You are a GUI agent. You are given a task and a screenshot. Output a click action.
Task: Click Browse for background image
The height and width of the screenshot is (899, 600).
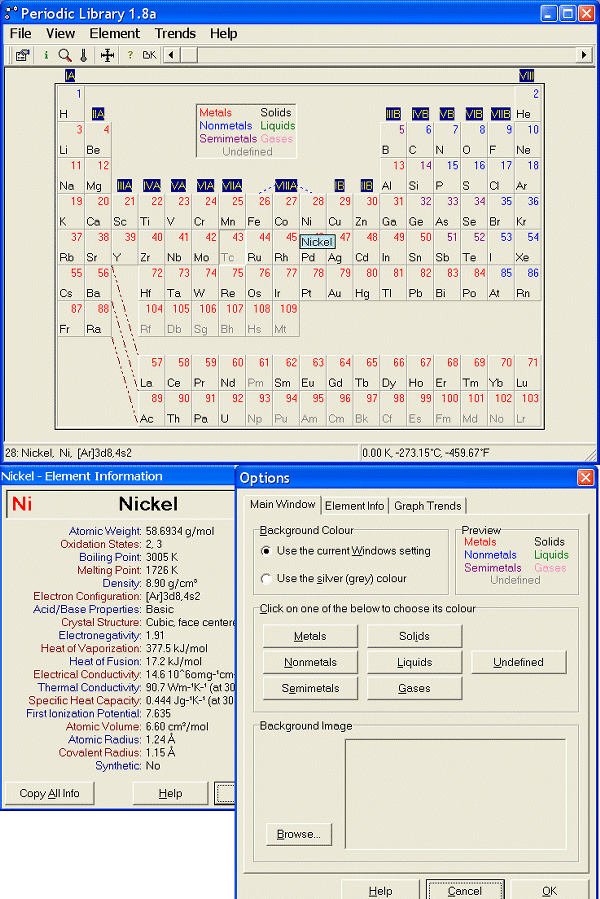tap(299, 834)
